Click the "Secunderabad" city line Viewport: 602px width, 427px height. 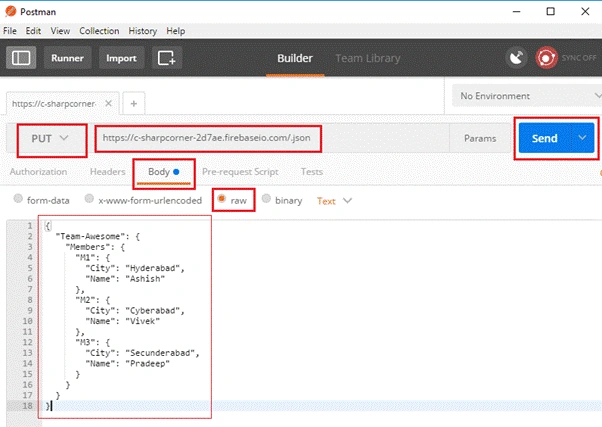tap(142, 353)
